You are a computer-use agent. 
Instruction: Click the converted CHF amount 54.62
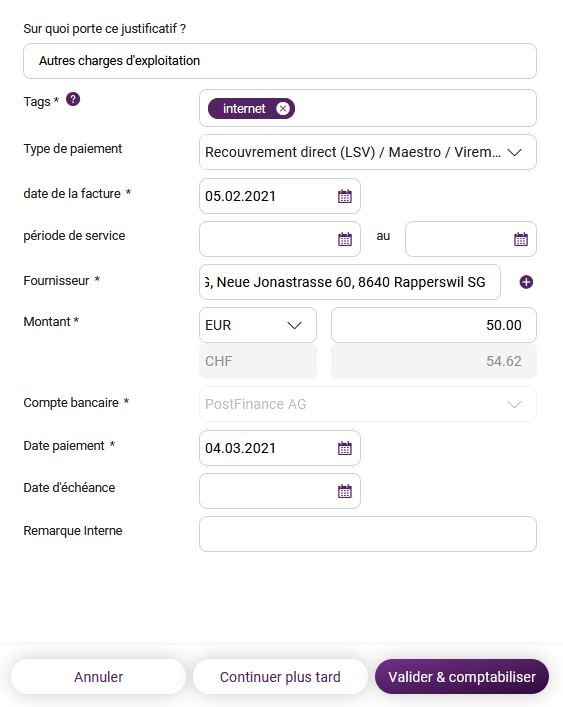point(434,361)
